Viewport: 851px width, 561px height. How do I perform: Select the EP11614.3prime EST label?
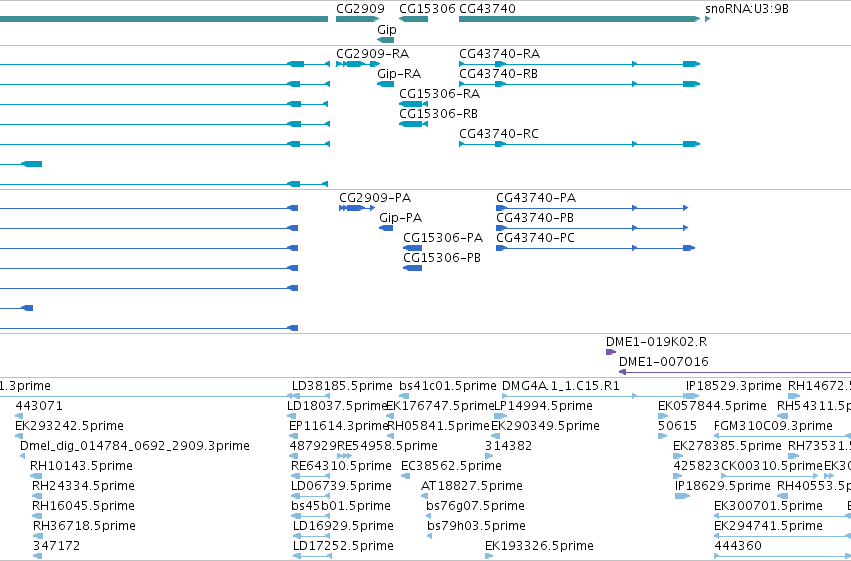[339, 426]
